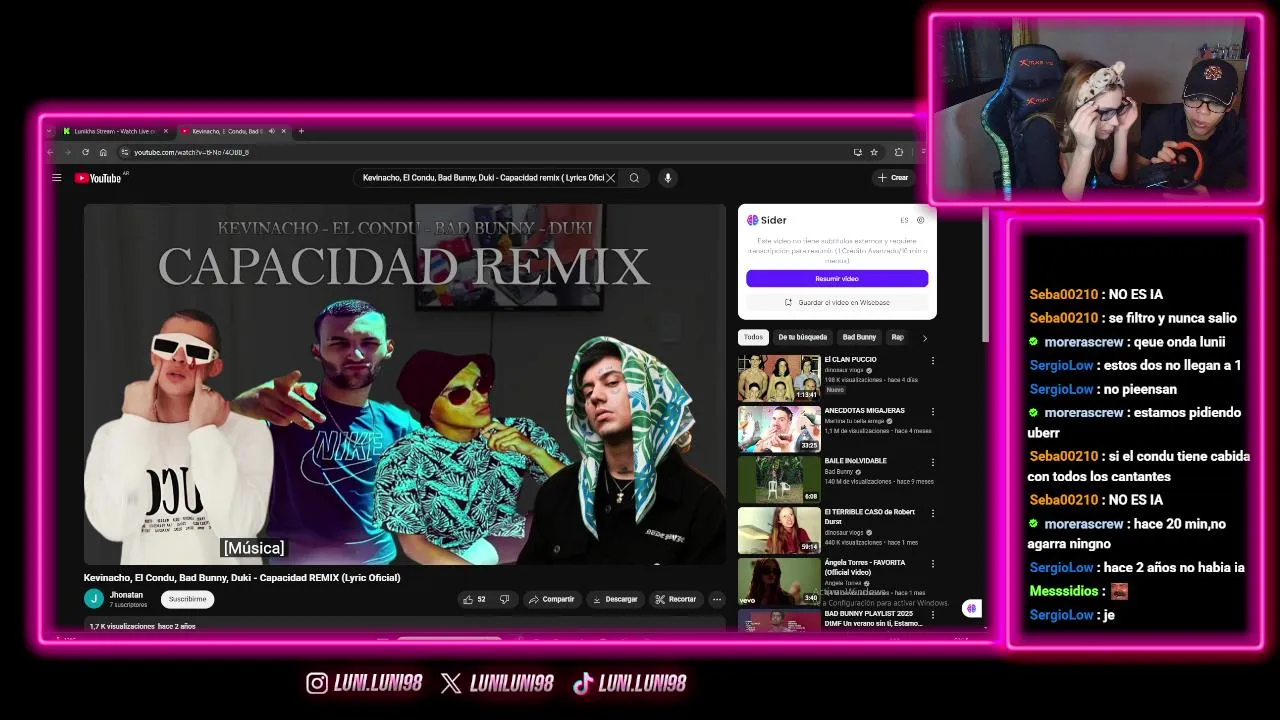Click the Suscribirme button
Screen dimensions: 1280x720
click(187, 599)
